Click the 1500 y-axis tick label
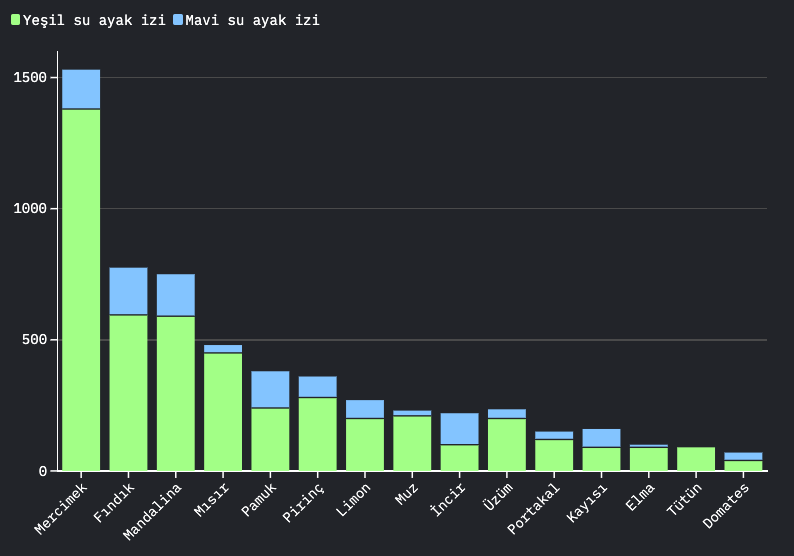 [30, 78]
